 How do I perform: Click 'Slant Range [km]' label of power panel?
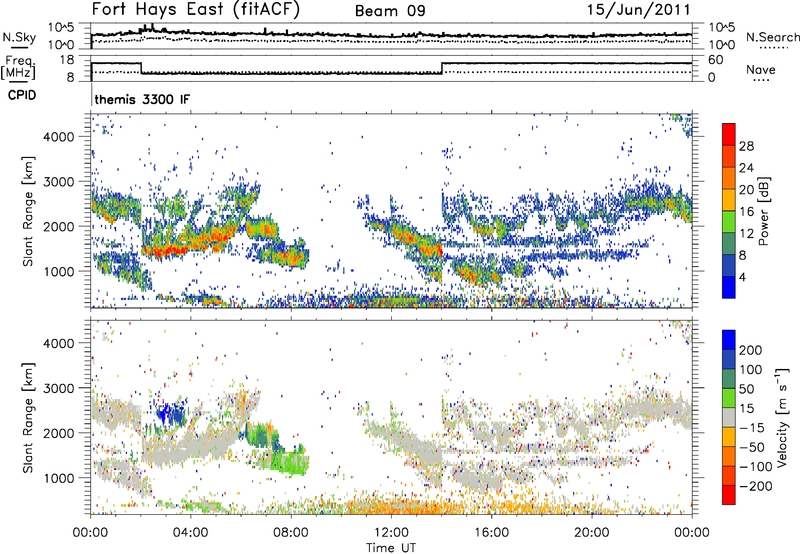pyautogui.click(x=28, y=211)
